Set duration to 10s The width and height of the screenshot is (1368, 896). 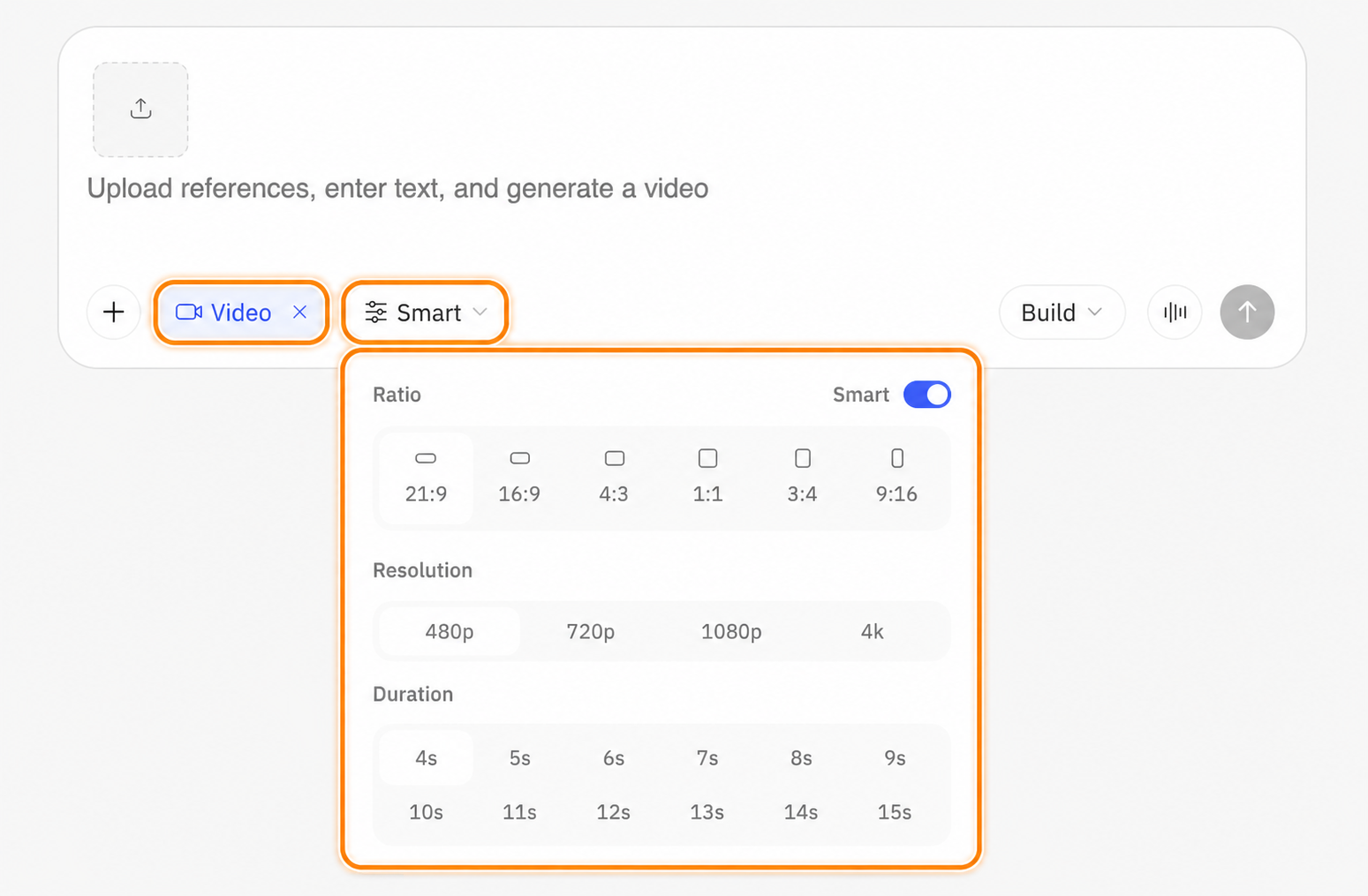tap(426, 812)
